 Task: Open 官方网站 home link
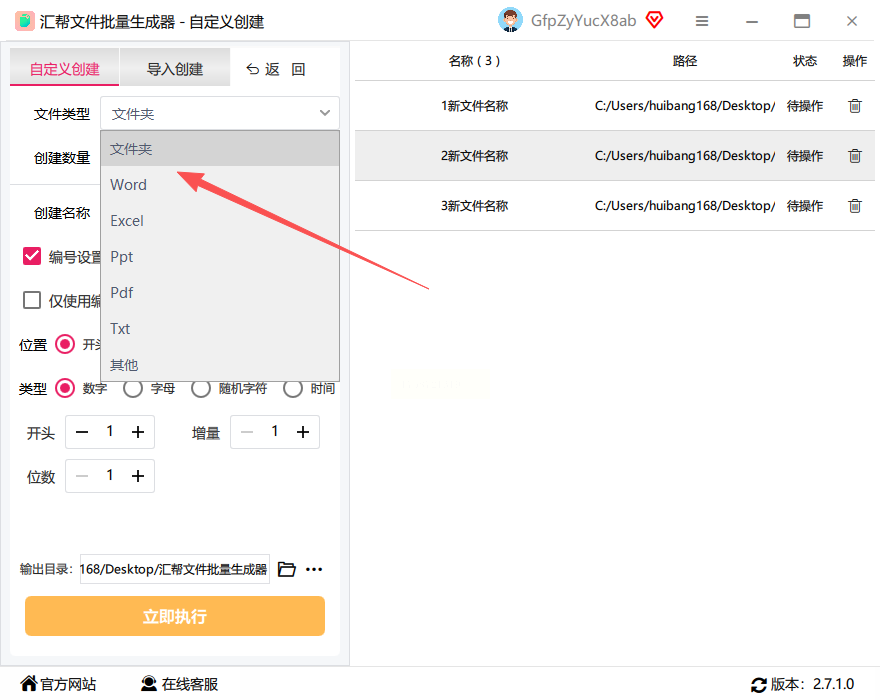pyautogui.click(x=58, y=684)
